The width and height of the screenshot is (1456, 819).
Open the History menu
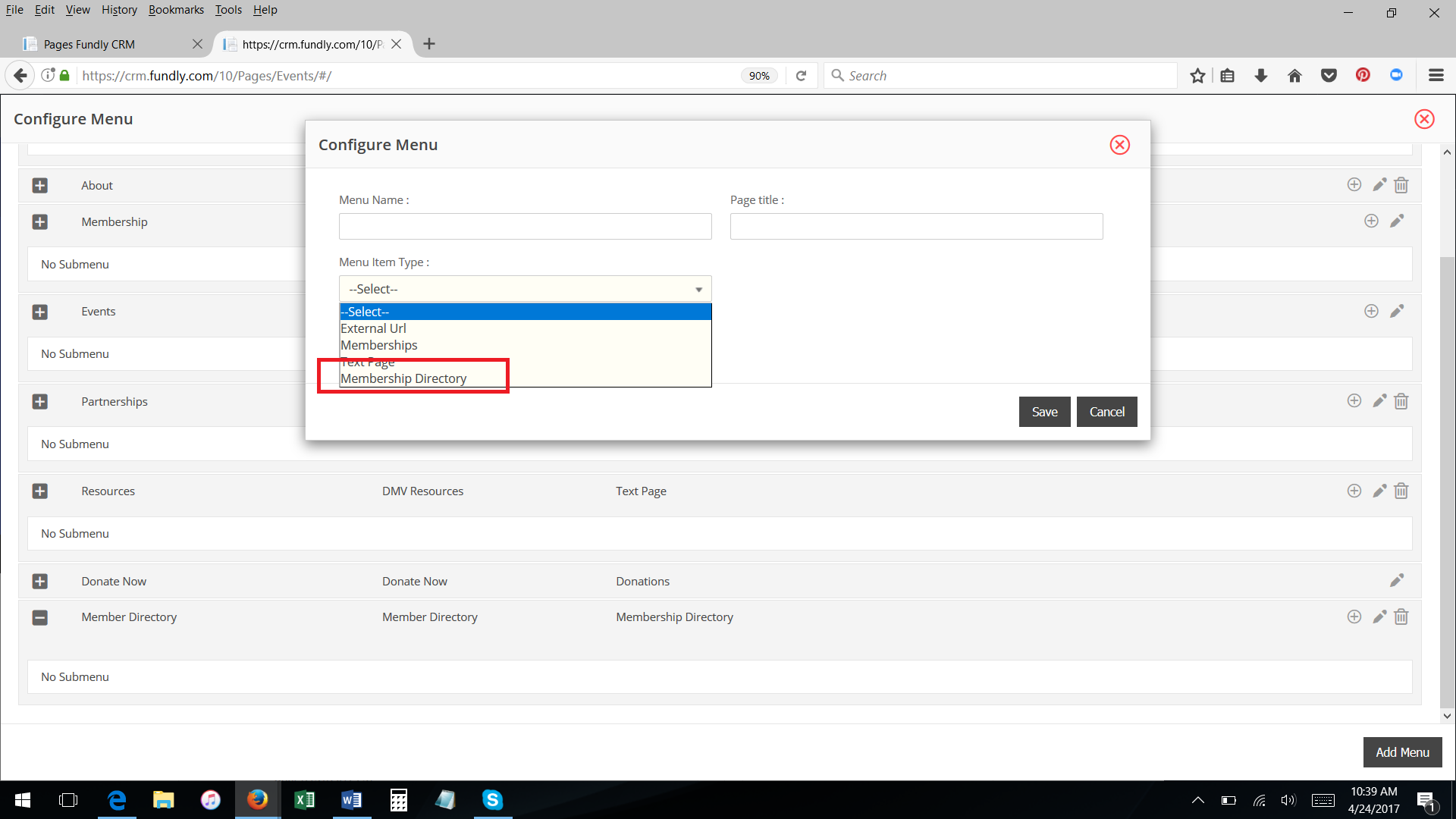(x=119, y=10)
